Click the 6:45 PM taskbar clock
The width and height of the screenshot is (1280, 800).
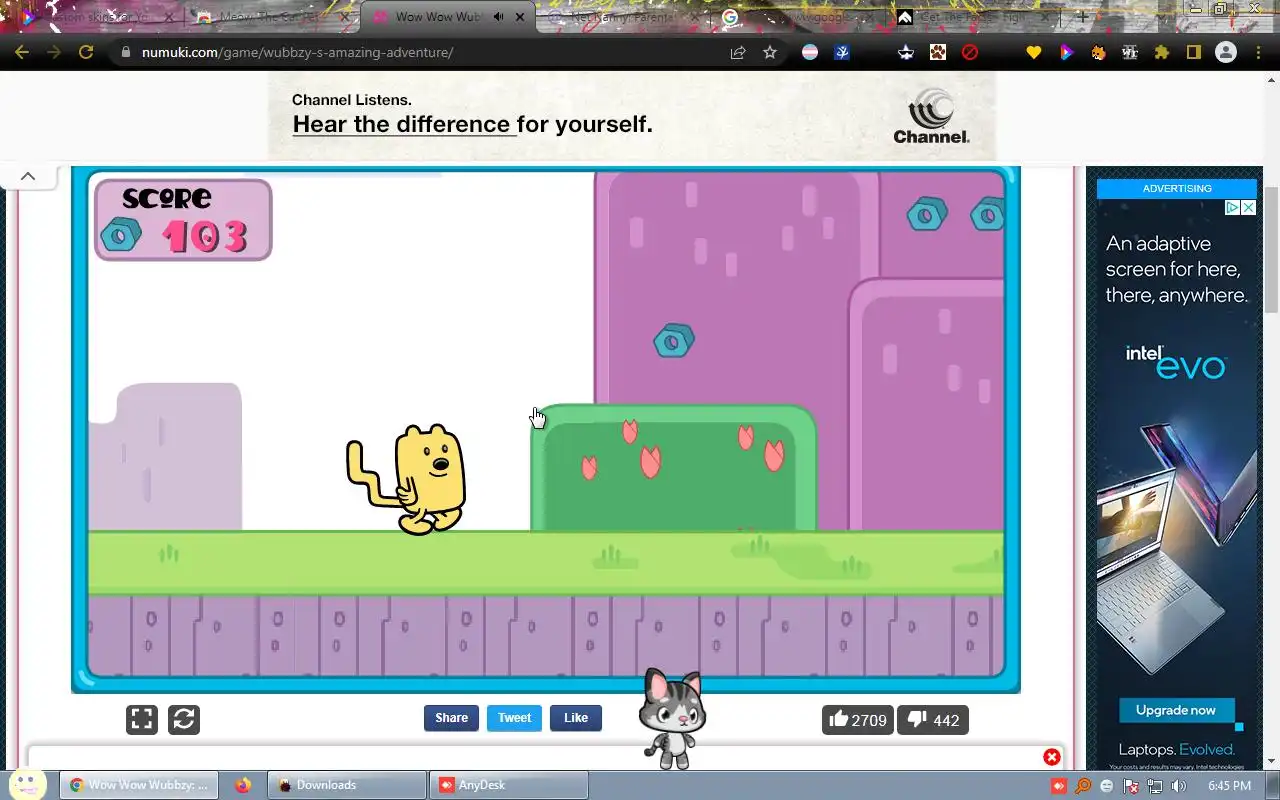(1229, 786)
